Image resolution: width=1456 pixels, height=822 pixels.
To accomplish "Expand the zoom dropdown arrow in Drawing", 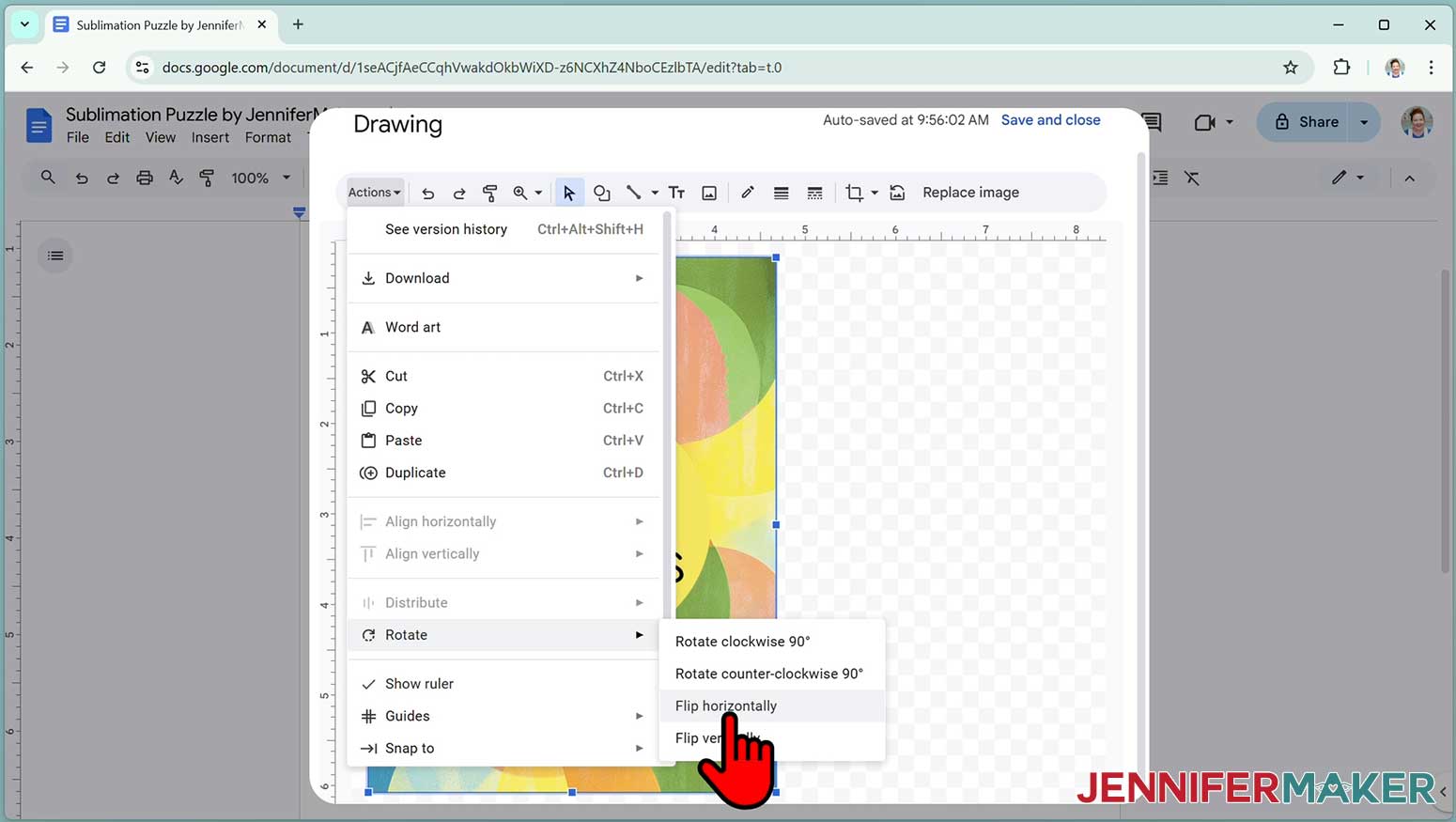I will (x=538, y=193).
